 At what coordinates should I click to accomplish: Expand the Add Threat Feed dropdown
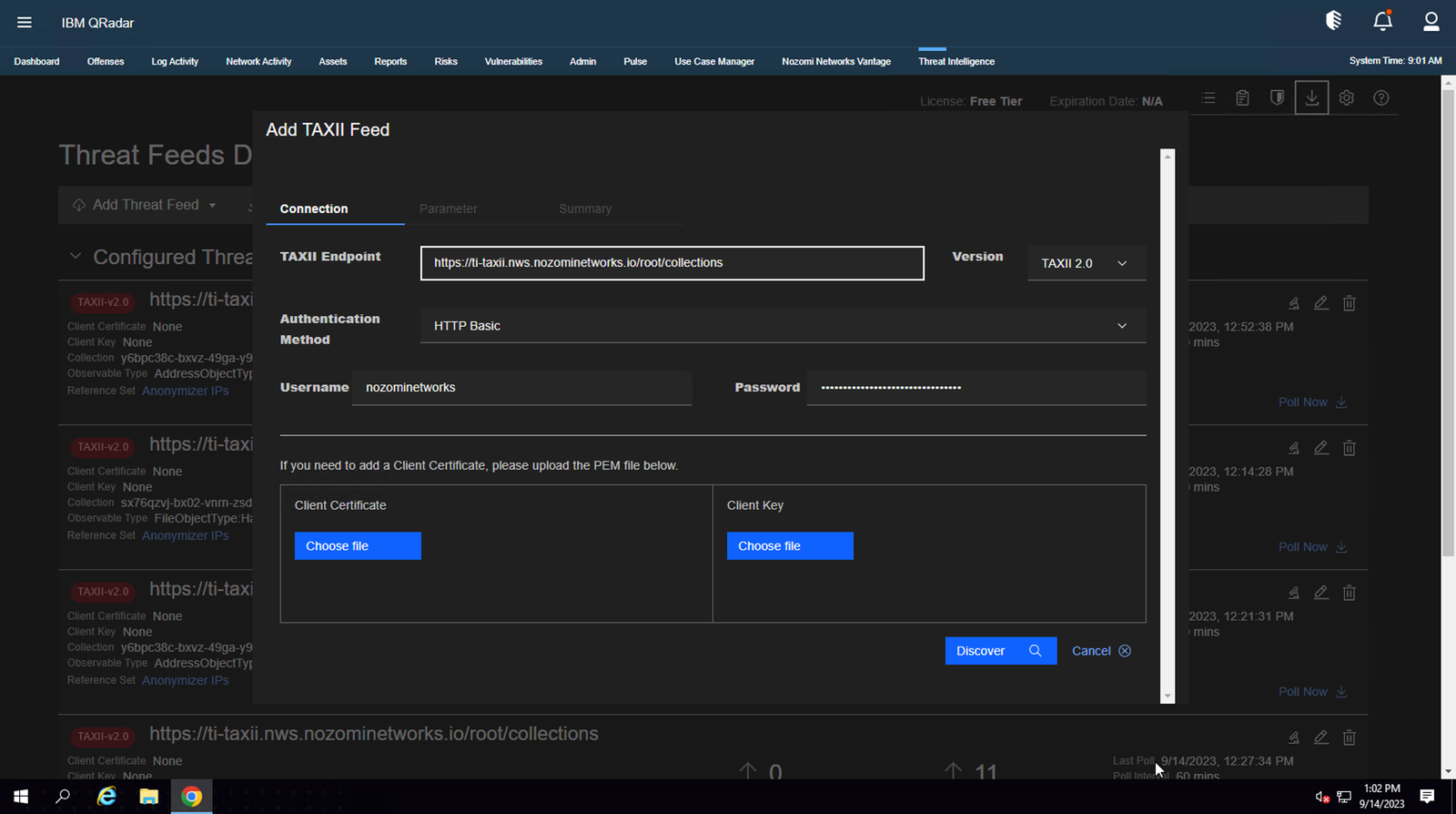pos(146,205)
